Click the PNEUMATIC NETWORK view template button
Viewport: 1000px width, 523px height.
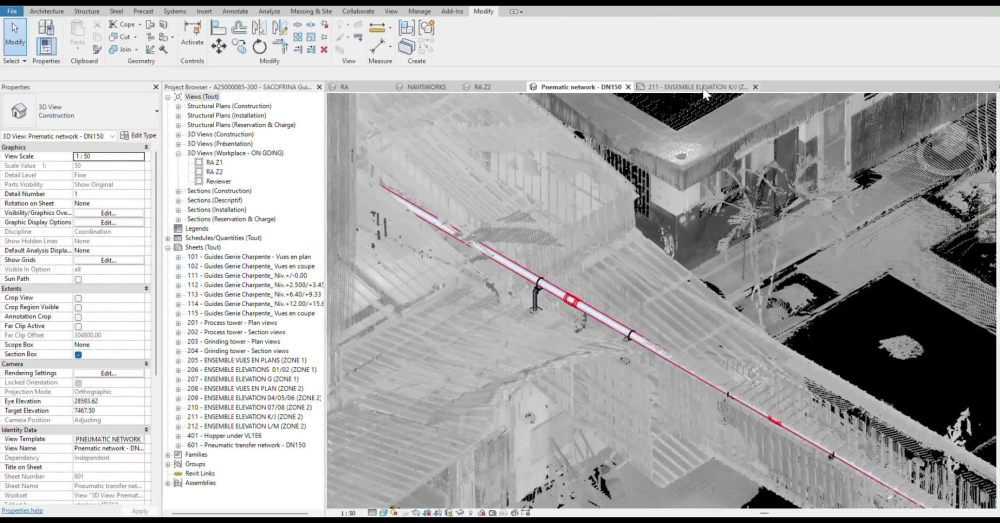coord(108,439)
